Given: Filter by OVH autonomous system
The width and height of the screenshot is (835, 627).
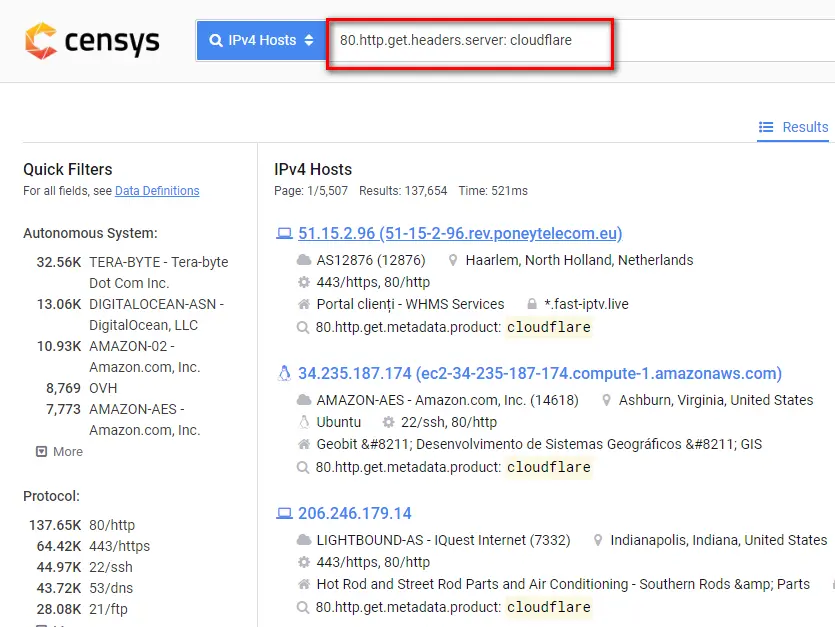Looking at the screenshot, I should click(103, 388).
